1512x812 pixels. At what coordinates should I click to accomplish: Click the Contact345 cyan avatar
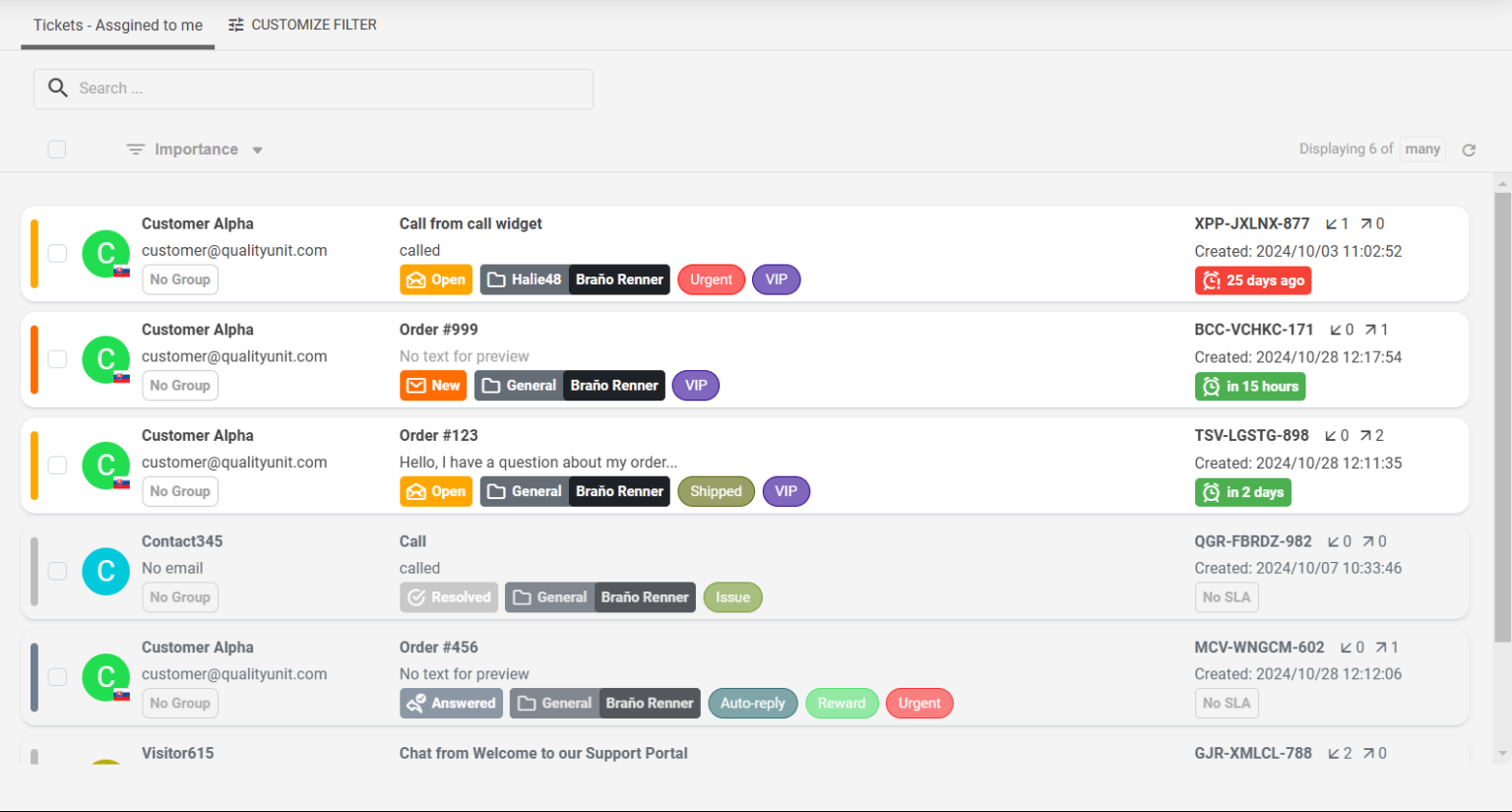coord(105,571)
